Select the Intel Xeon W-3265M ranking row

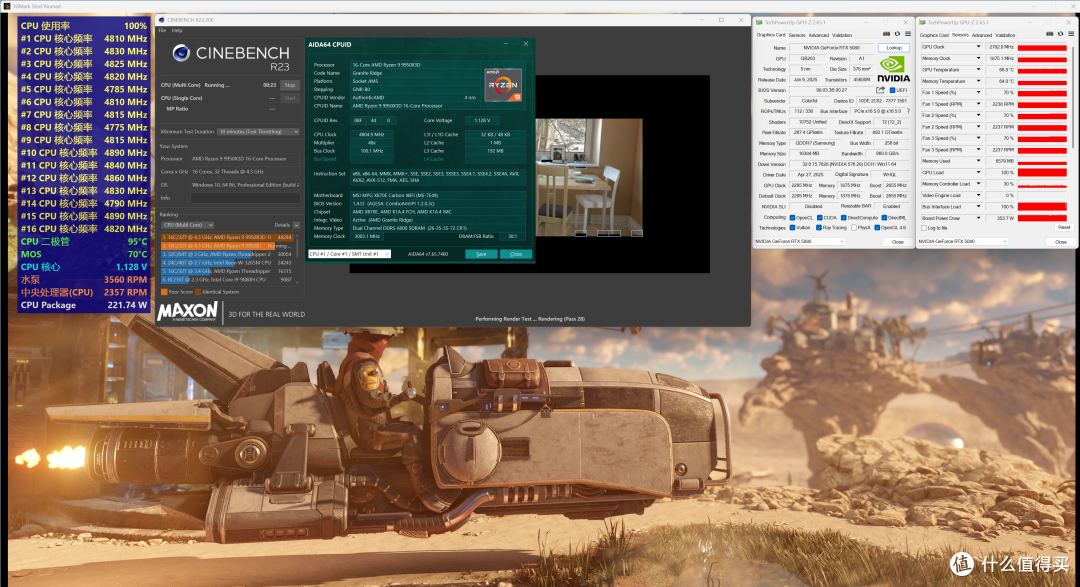(227, 262)
